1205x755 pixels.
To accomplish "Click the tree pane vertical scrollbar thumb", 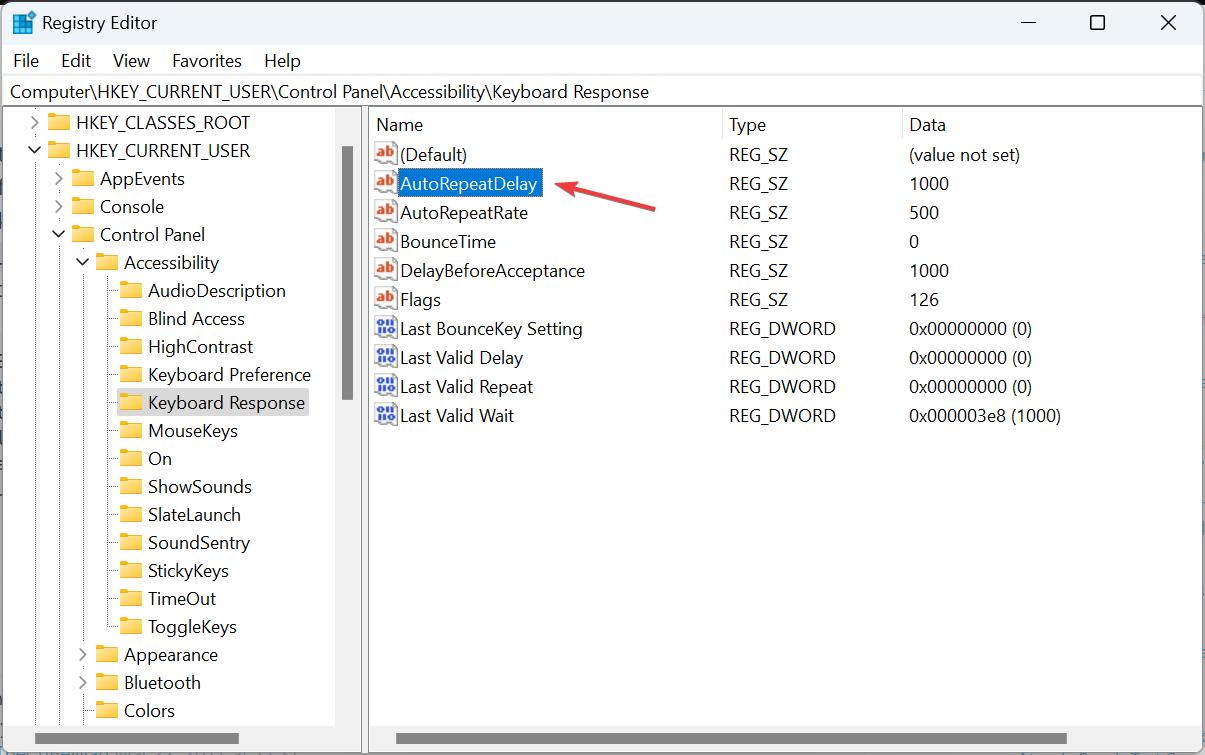I will (347, 272).
